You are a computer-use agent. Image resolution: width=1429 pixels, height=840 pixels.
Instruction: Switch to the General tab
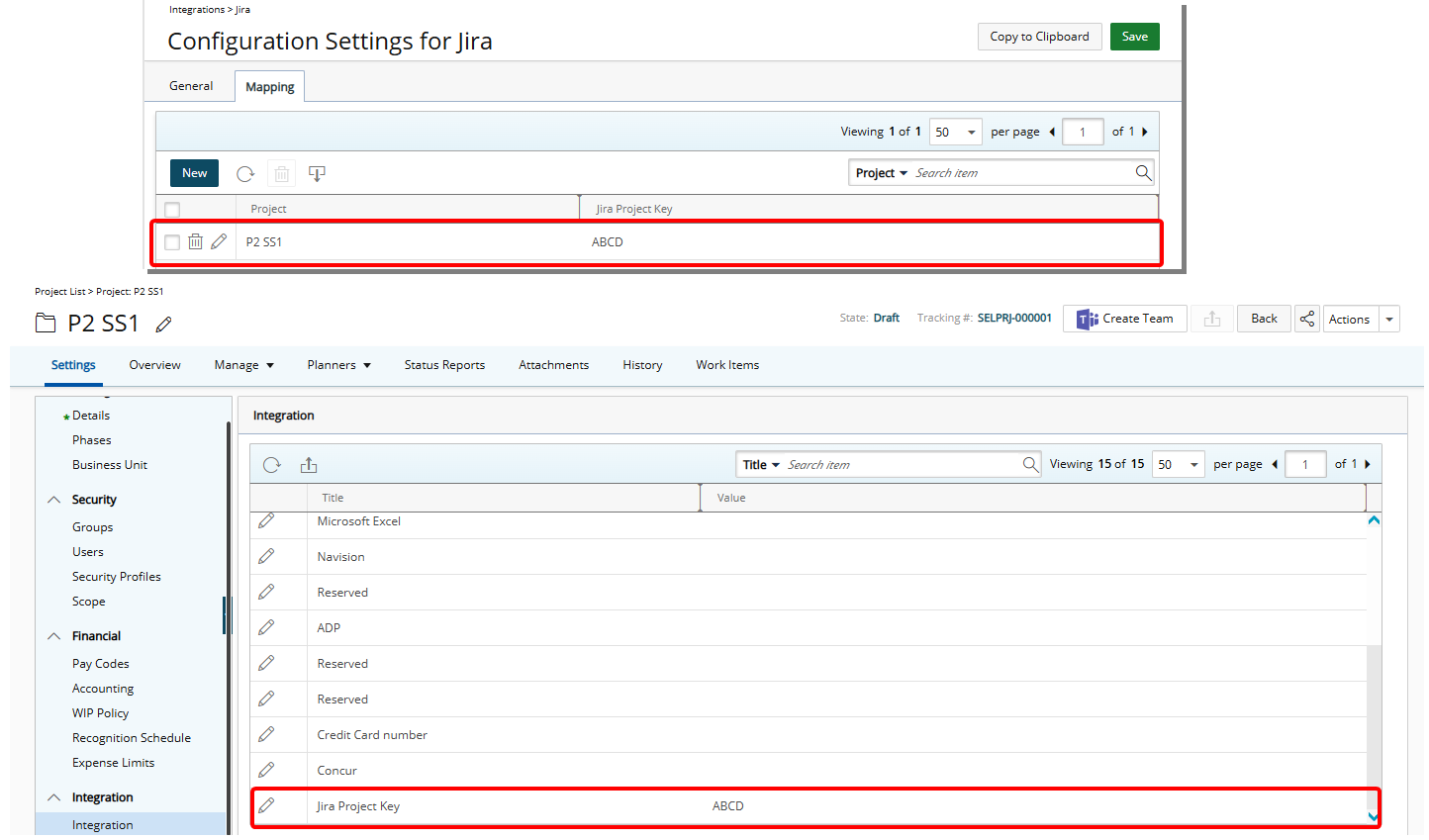tap(190, 86)
